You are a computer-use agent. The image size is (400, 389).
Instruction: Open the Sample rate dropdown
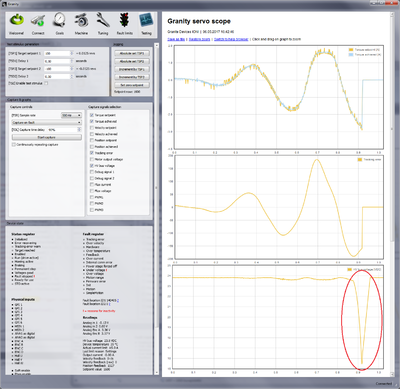(x=71, y=115)
